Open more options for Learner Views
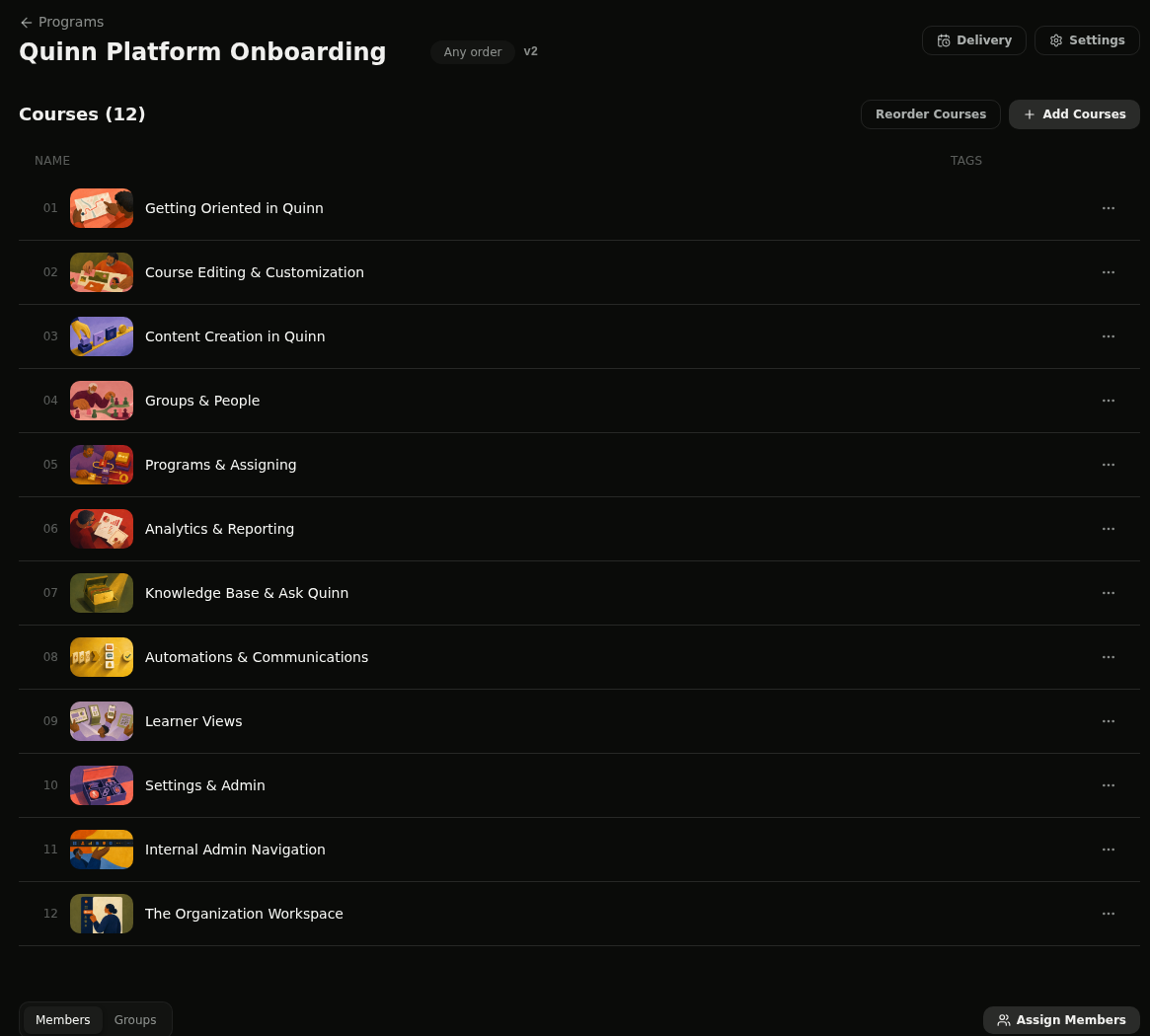Viewport: 1150px width, 1036px height. pyautogui.click(x=1109, y=721)
